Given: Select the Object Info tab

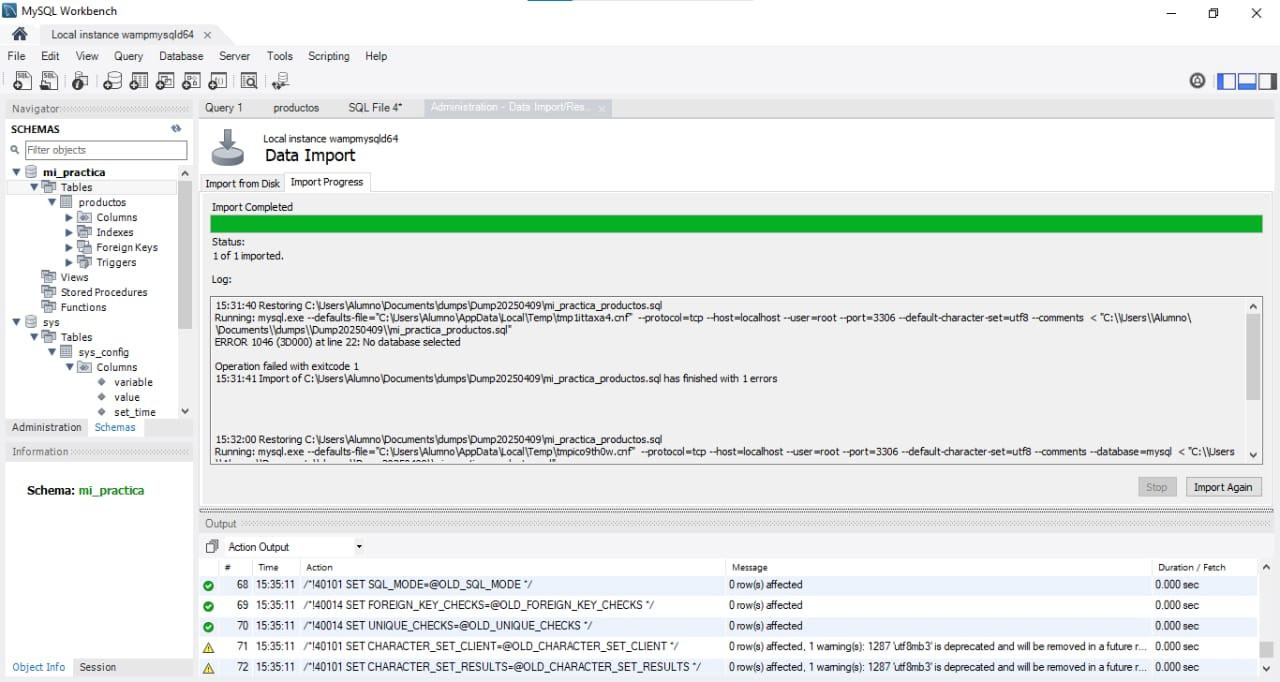Looking at the screenshot, I should click(39, 667).
